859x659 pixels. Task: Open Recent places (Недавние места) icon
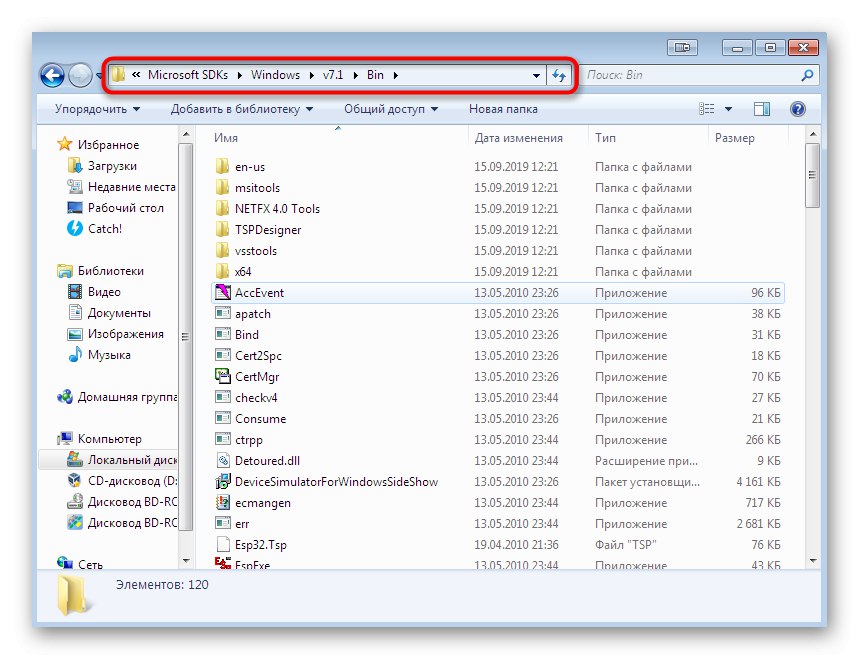[x=75, y=186]
